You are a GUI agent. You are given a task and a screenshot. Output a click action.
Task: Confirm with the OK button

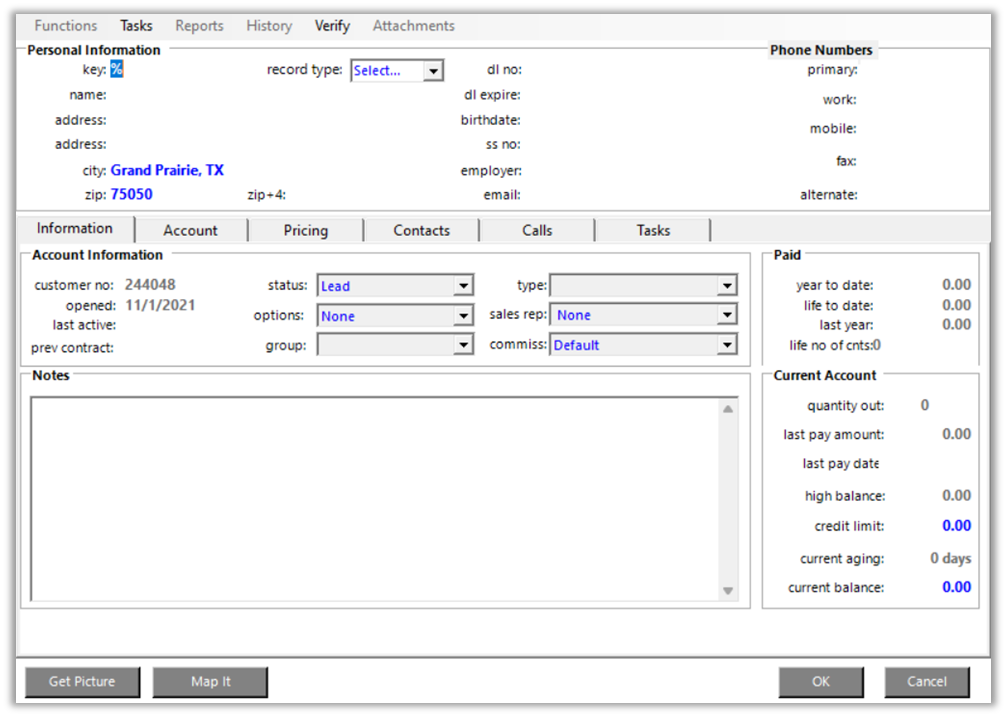820,682
